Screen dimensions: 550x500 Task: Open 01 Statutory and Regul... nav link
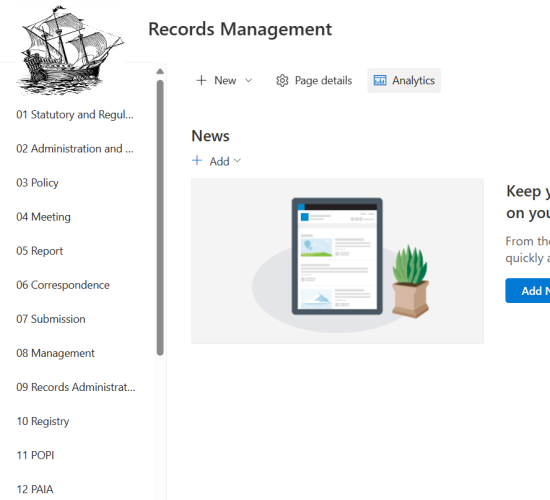75,115
